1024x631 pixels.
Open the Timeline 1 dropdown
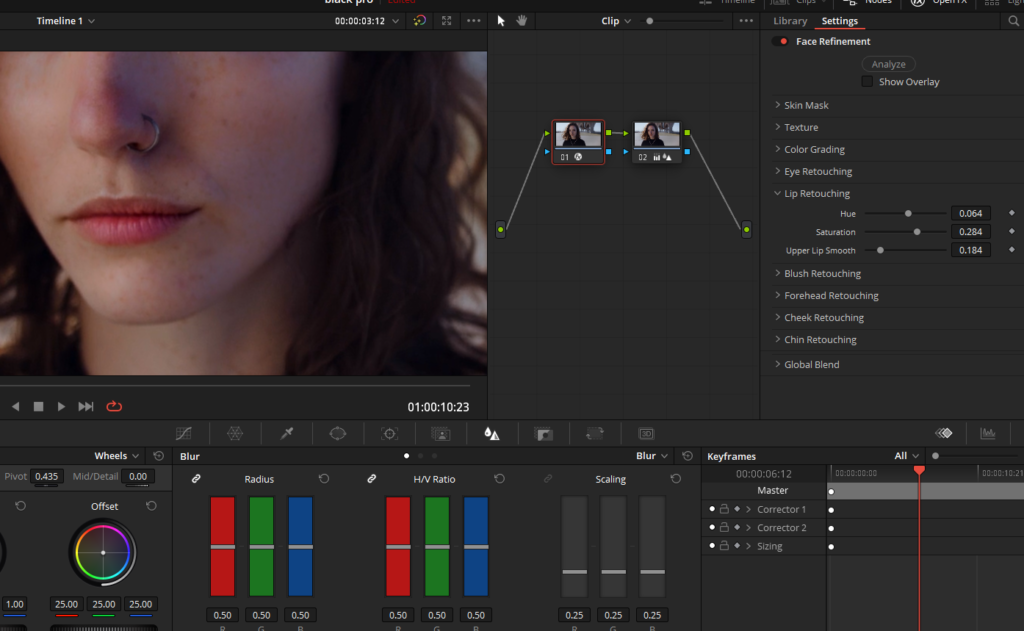65,21
